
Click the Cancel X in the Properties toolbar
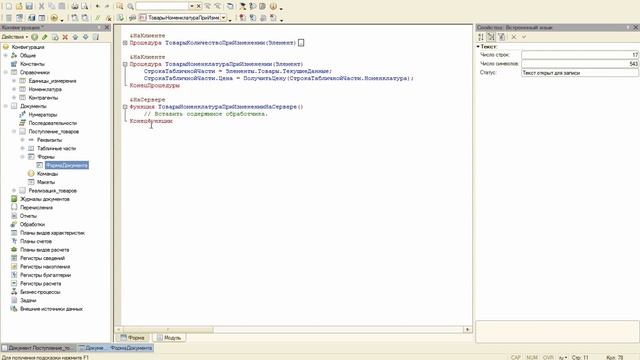click(x=514, y=37)
